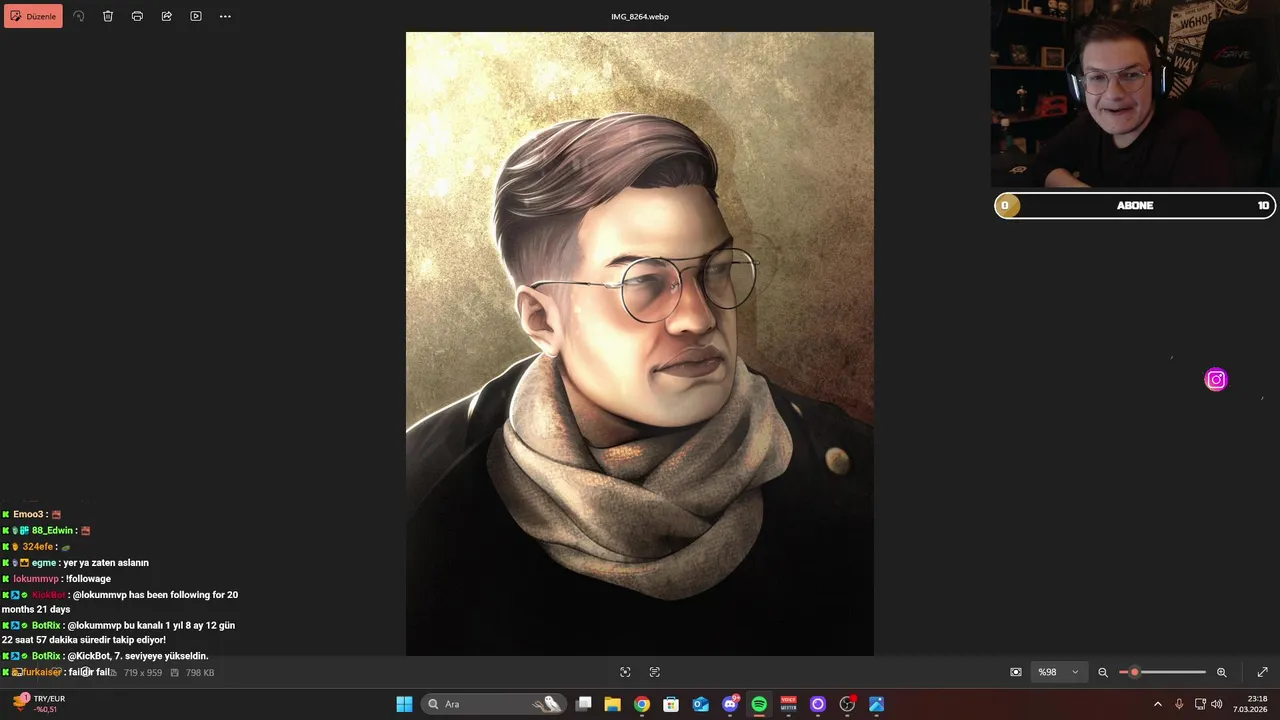Open the %98 zoom level dropdown
The image size is (1280, 720).
point(1059,672)
